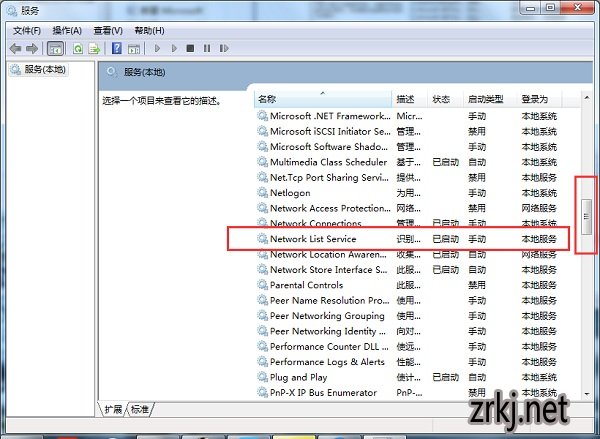The height and width of the screenshot is (439, 600).
Task: Sort by the 描述 column header
Action: [409, 99]
